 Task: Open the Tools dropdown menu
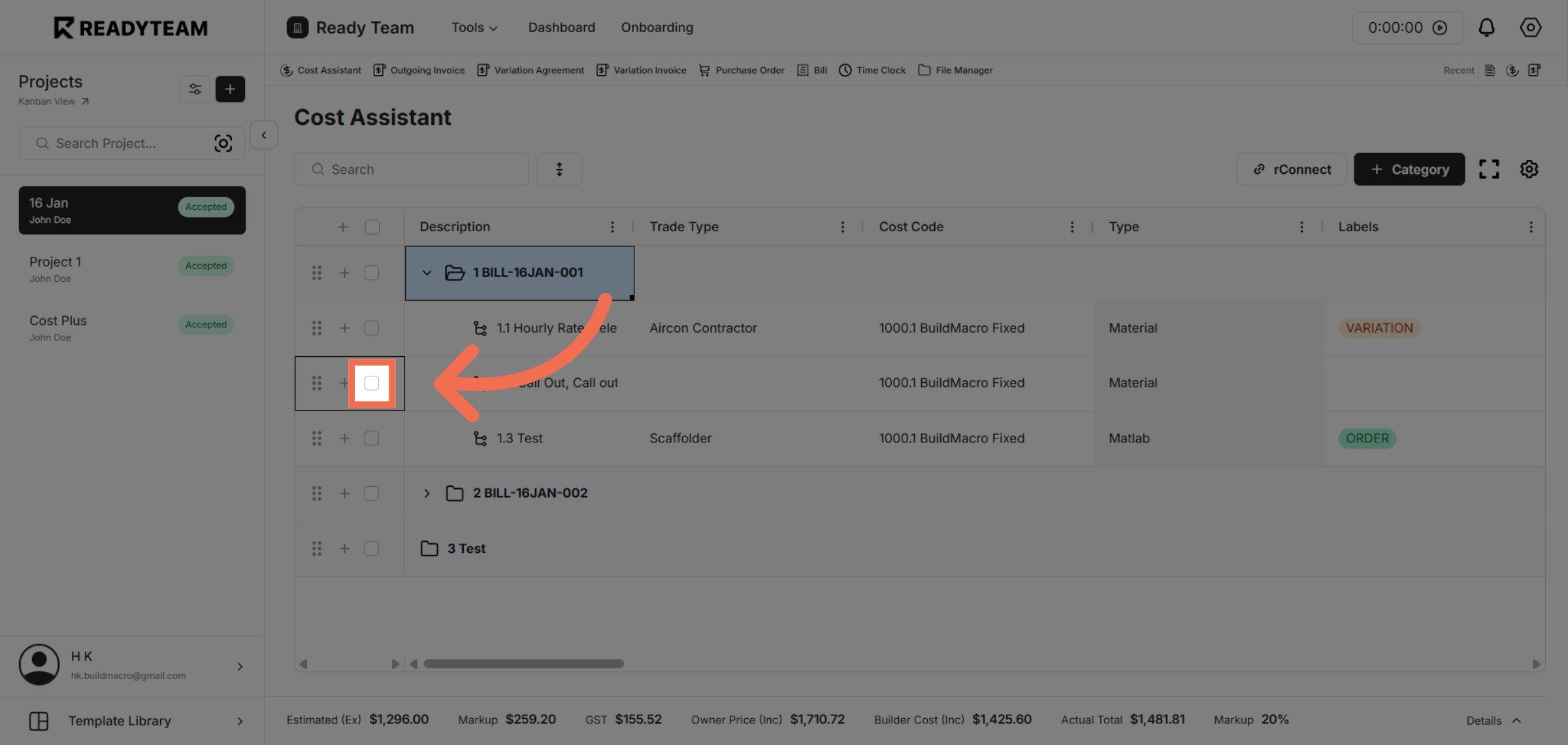(474, 27)
